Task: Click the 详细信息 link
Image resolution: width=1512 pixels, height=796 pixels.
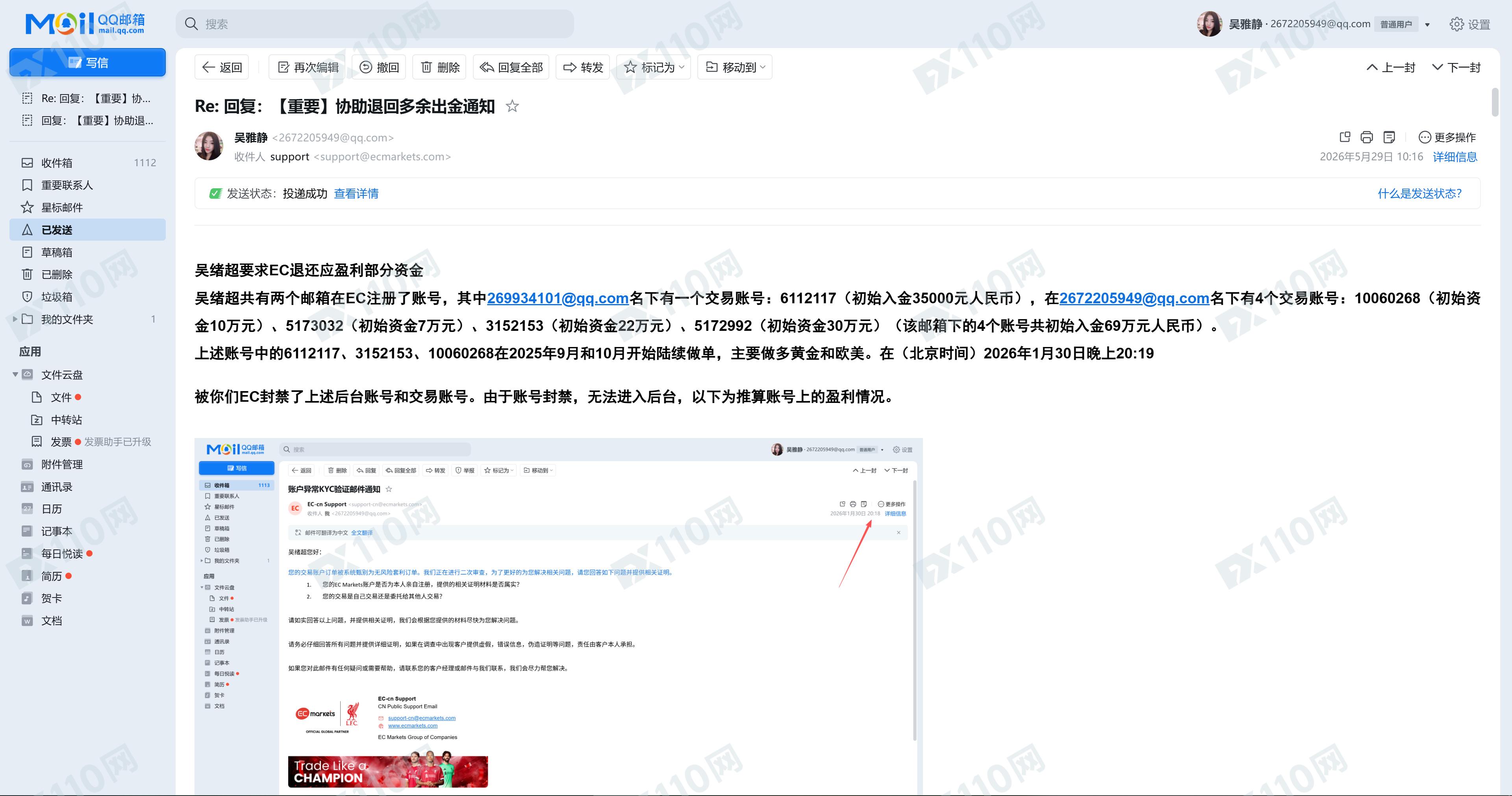Action: [x=1455, y=157]
